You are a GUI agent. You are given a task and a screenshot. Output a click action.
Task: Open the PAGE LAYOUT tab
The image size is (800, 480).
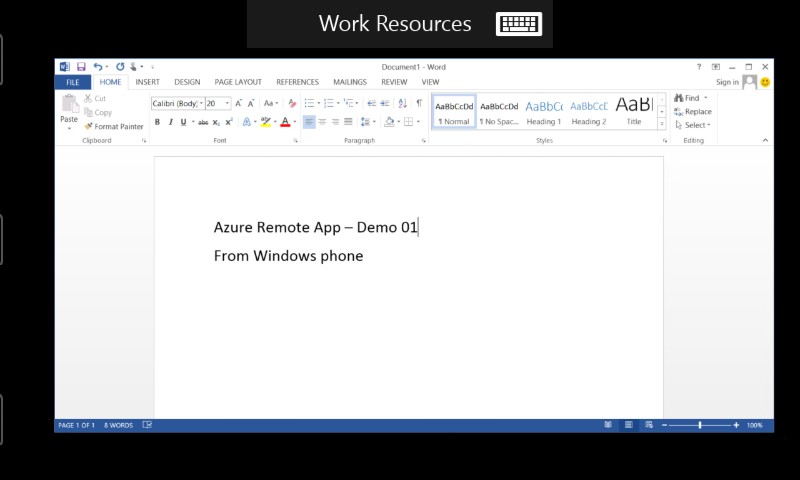238,82
